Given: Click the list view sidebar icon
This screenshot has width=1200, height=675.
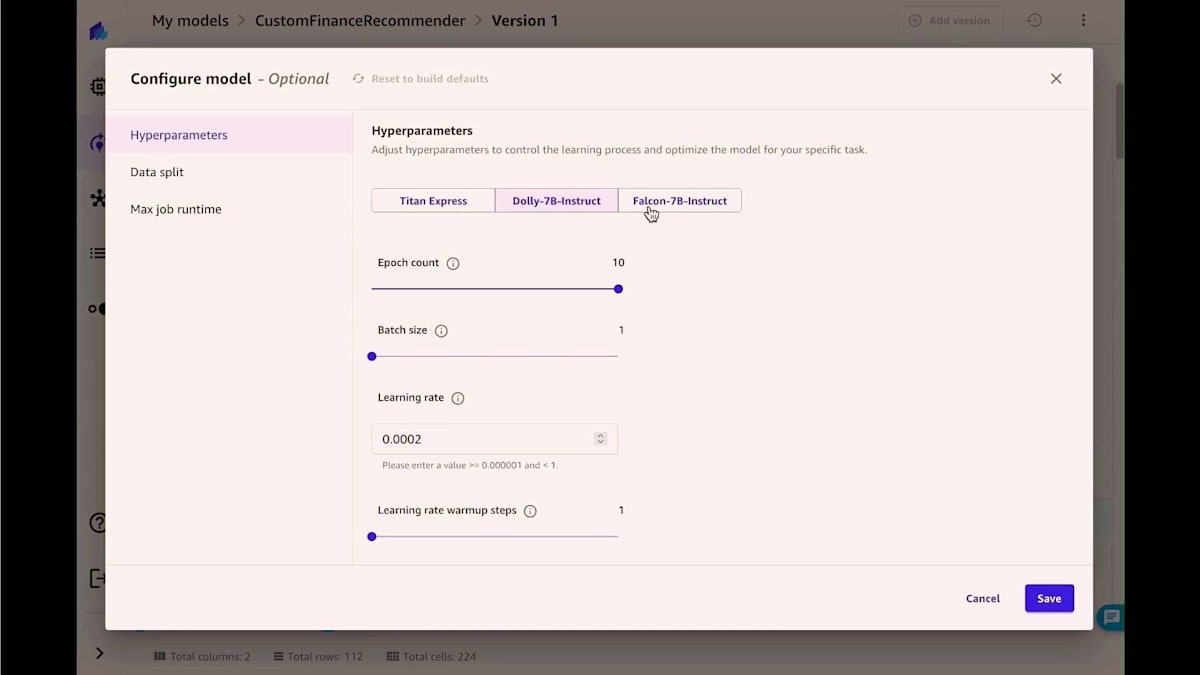Looking at the screenshot, I should click(98, 253).
